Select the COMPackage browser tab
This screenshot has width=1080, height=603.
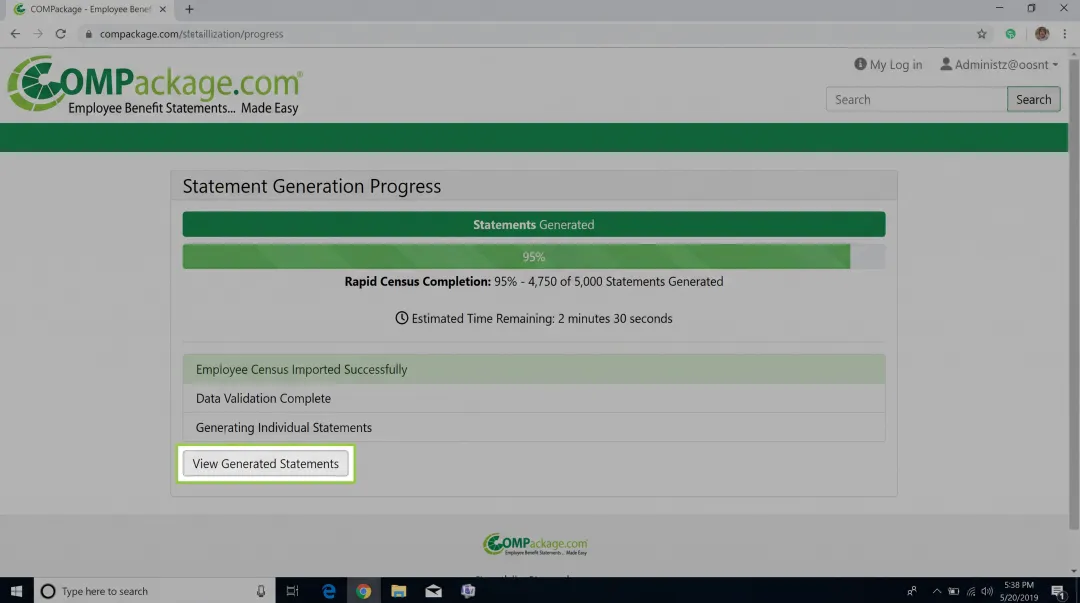pos(90,9)
